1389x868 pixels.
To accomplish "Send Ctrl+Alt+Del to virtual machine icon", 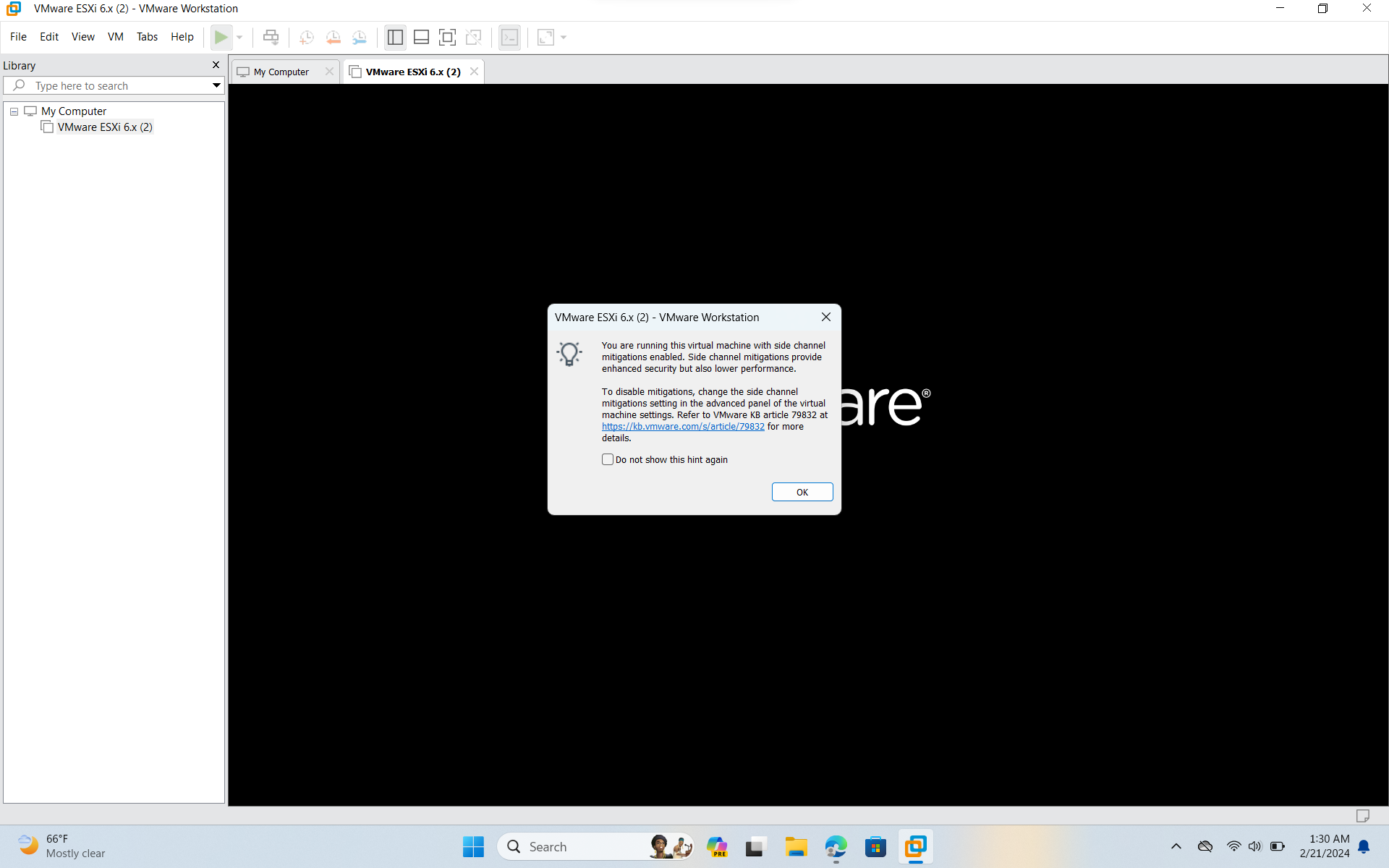I will [271, 37].
